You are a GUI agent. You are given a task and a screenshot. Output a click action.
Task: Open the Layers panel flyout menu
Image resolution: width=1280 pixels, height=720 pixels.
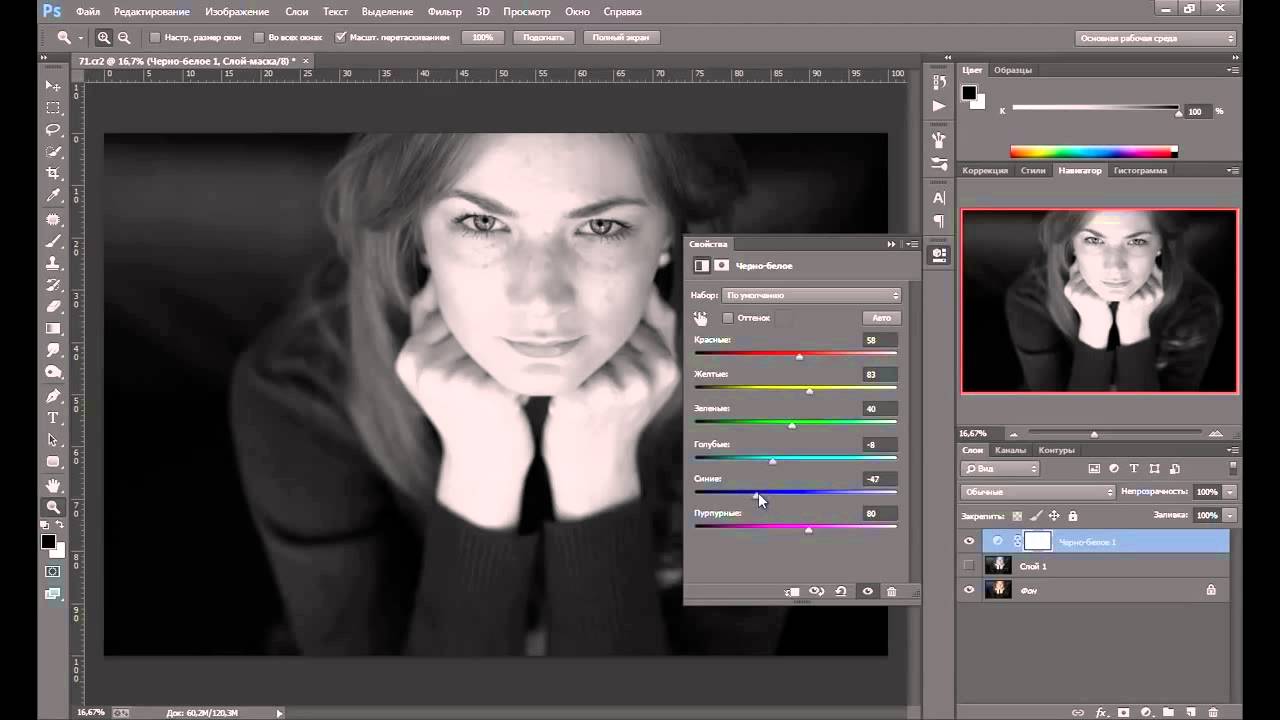(x=1232, y=450)
